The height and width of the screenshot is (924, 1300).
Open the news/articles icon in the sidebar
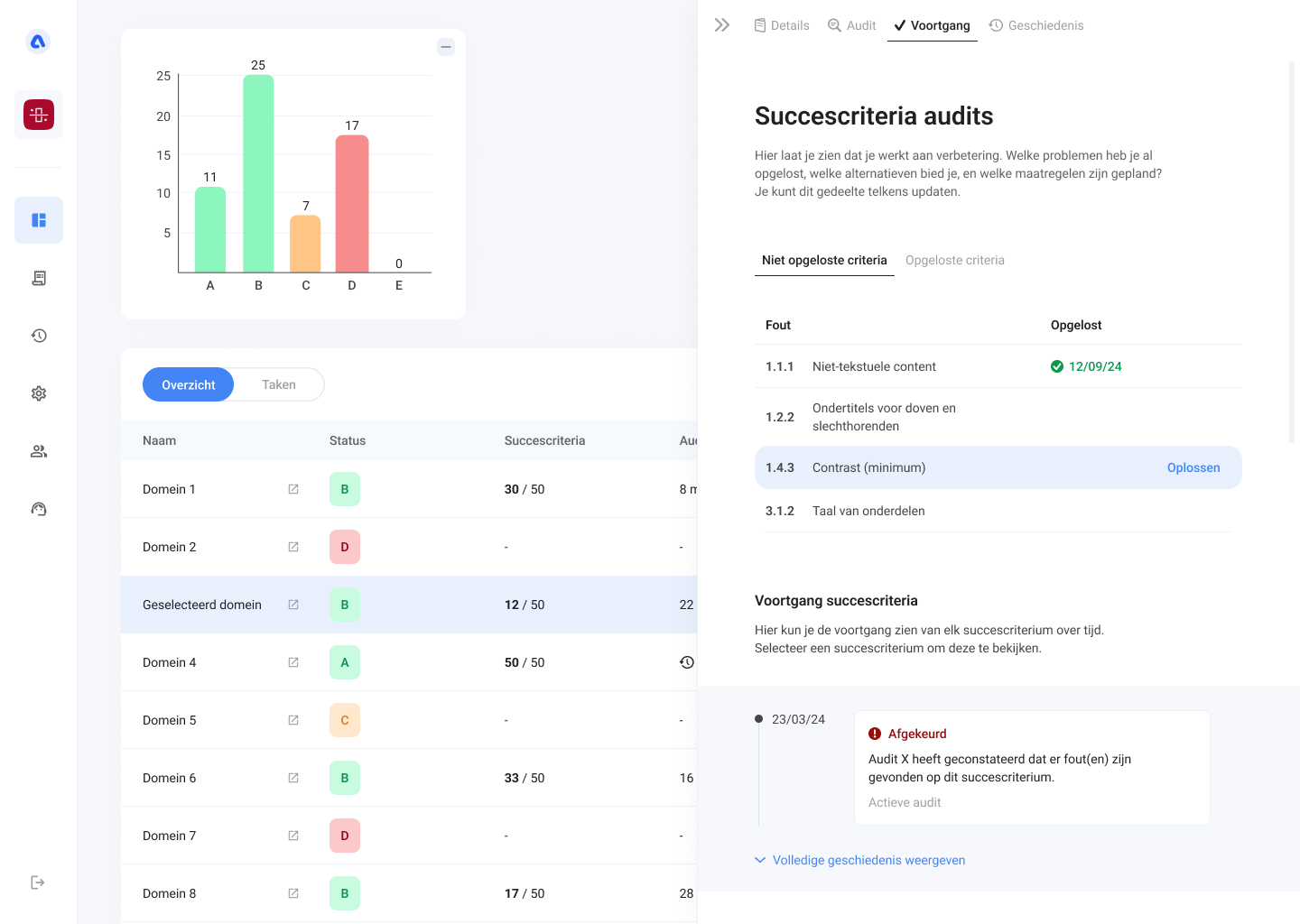(38, 277)
